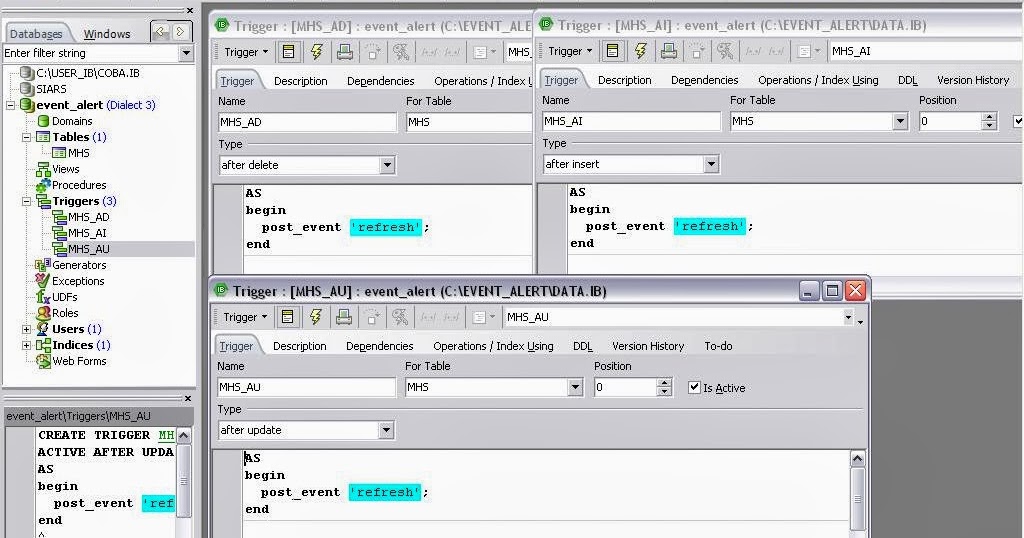Click scroll up arrow in MHS_AU code editor
The width and height of the screenshot is (1024, 538).
click(857, 458)
